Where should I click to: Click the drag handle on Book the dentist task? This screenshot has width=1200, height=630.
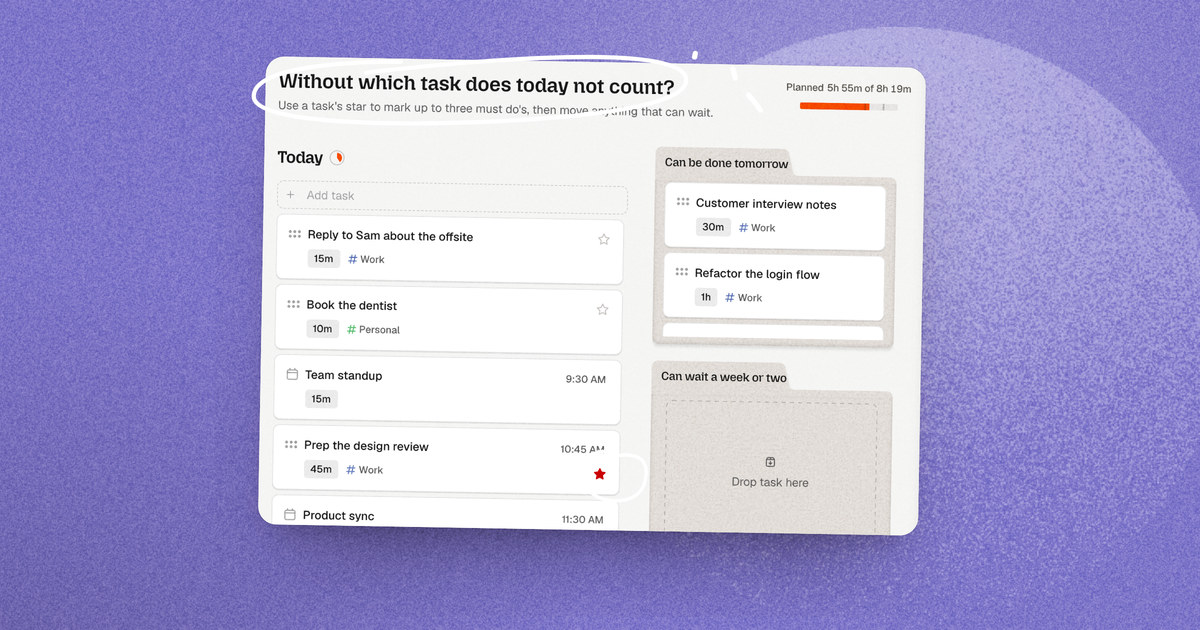pyautogui.click(x=293, y=304)
